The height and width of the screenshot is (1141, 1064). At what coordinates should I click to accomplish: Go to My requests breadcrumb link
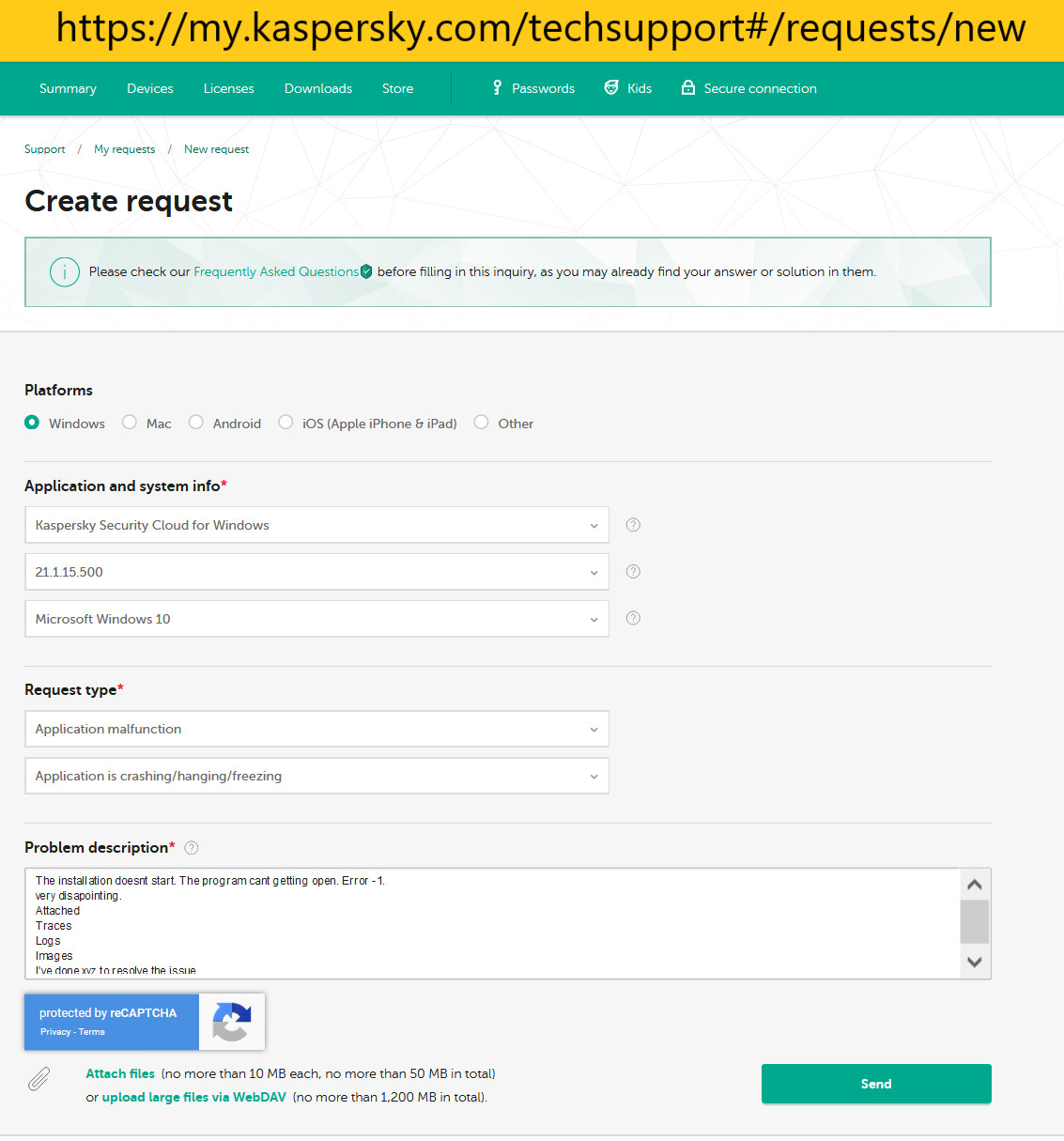[125, 149]
